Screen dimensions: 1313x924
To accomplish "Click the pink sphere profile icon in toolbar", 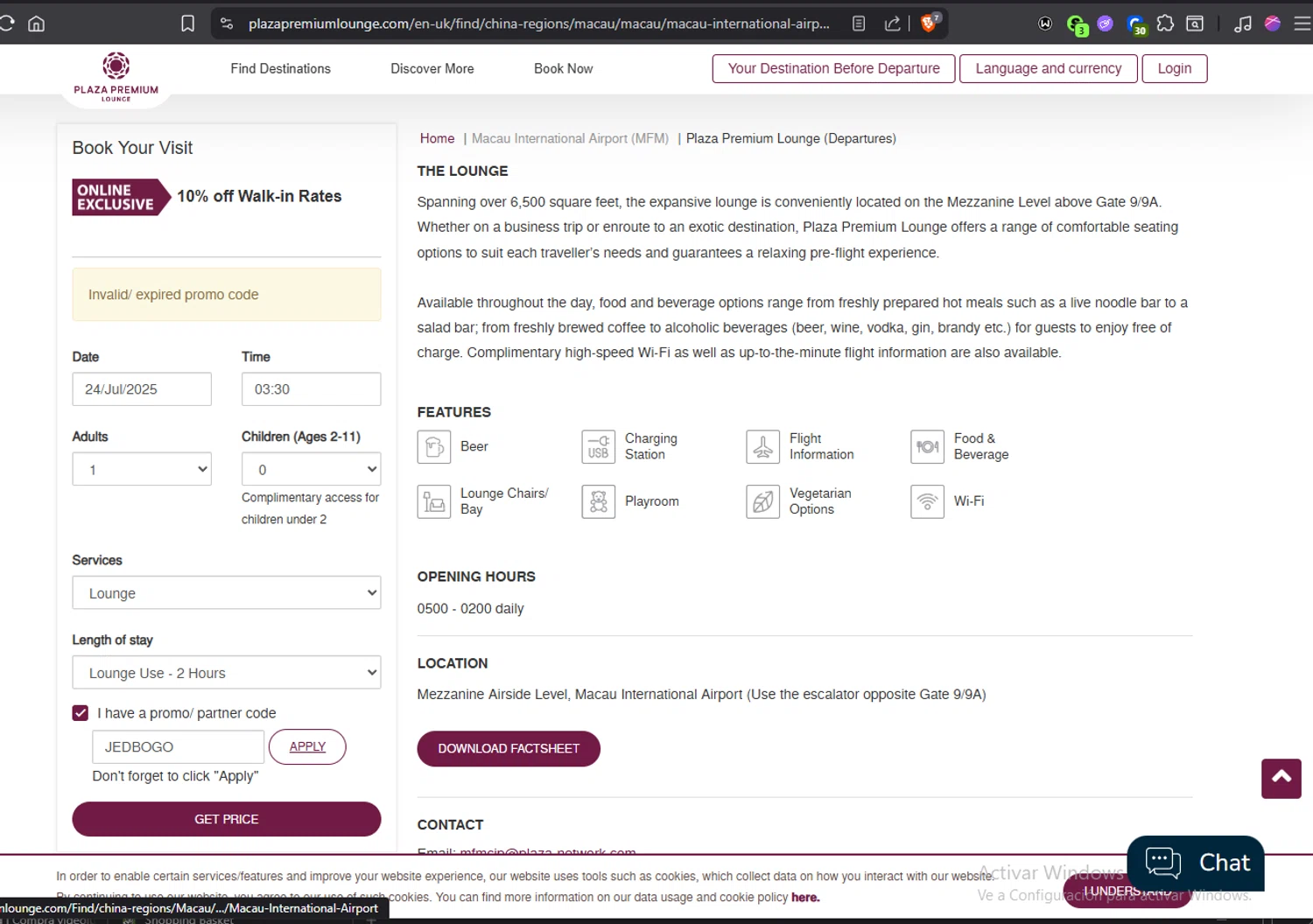I will click(x=1273, y=24).
